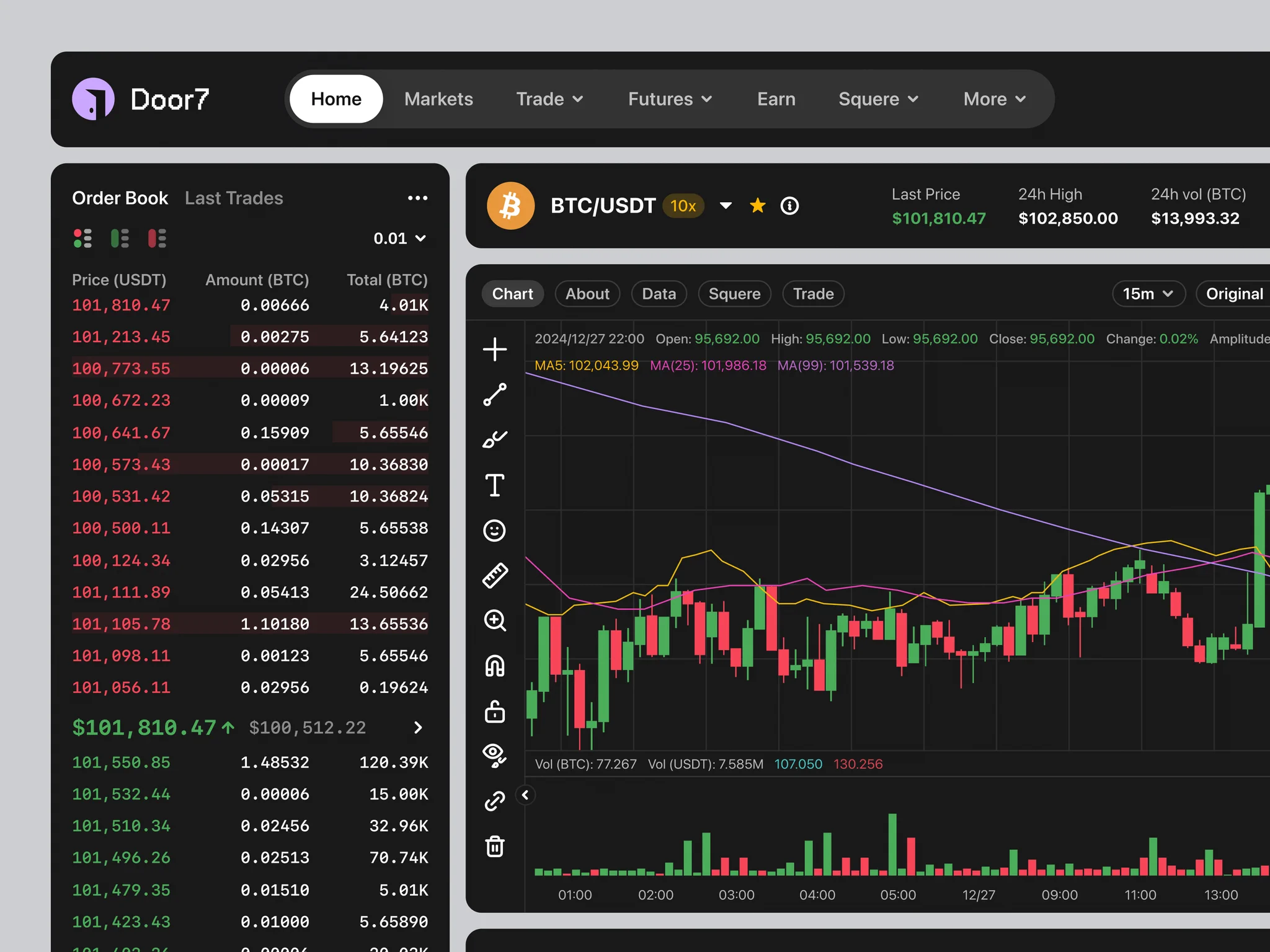Image resolution: width=1270 pixels, height=952 pixels.
Task: Click the 24h High value $102,850.00
Action: click(x=1068, y=219)
